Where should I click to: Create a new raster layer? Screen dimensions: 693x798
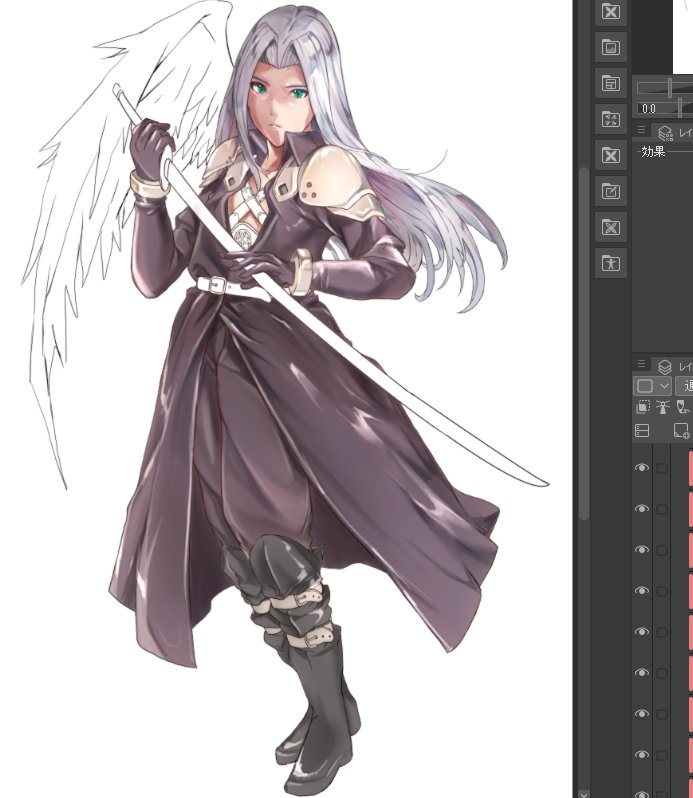click(x=681, y=431)
